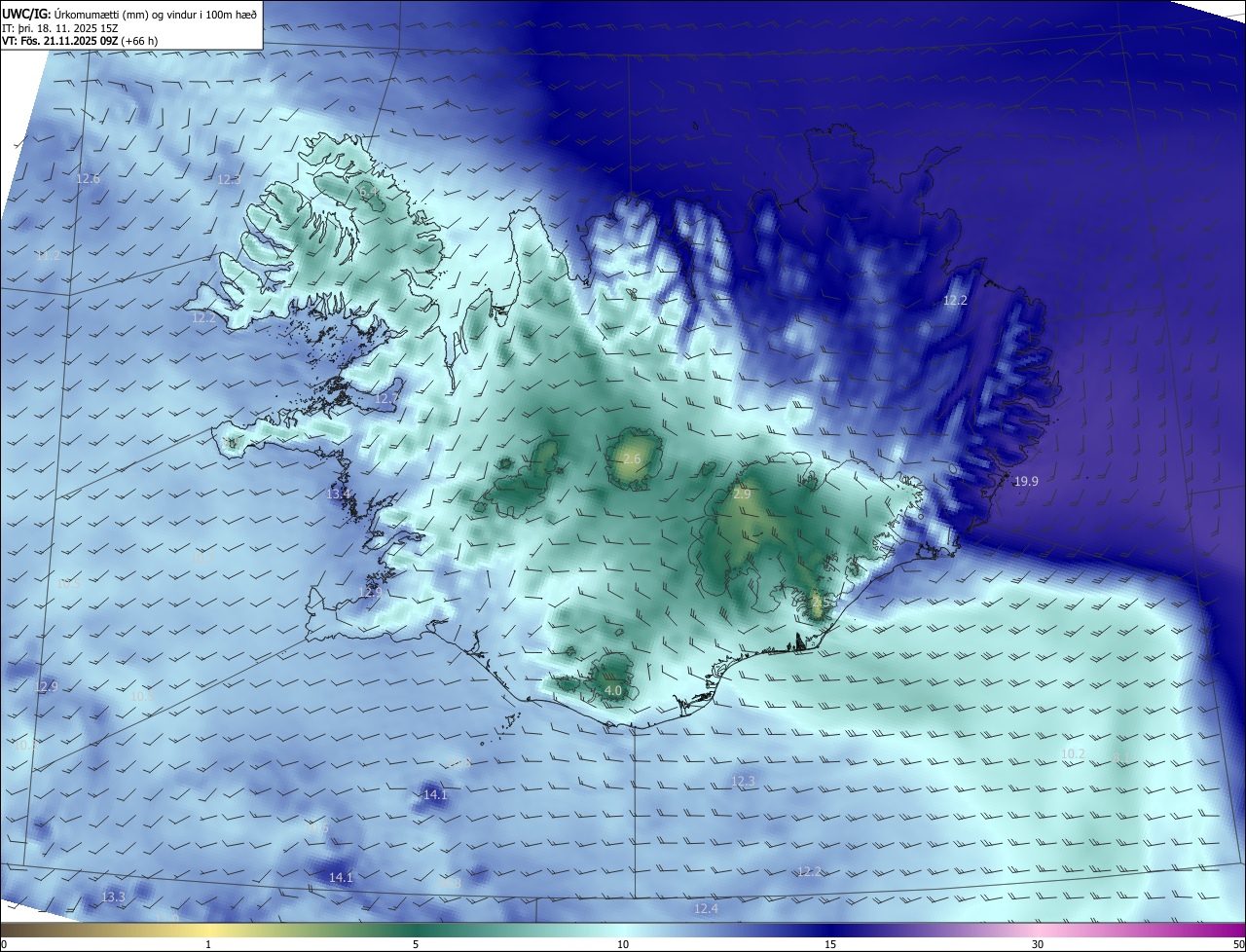Click the '2.5' value label on the map
Image resolution: width=1246 pixels, height=952 pixels.
pyautogui.click(x=821, y=603)
